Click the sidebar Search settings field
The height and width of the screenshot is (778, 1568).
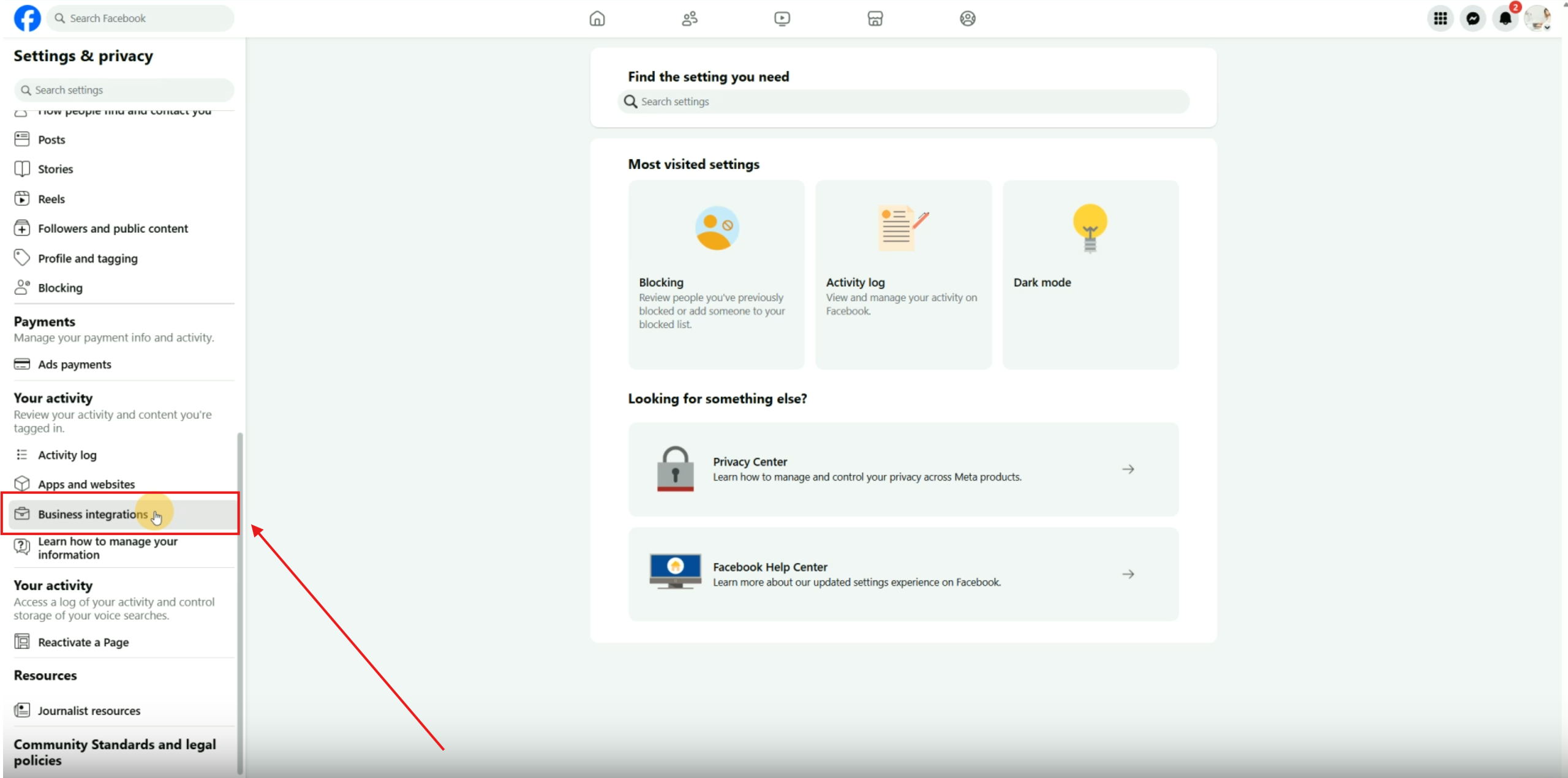click(x=124, y=90)
